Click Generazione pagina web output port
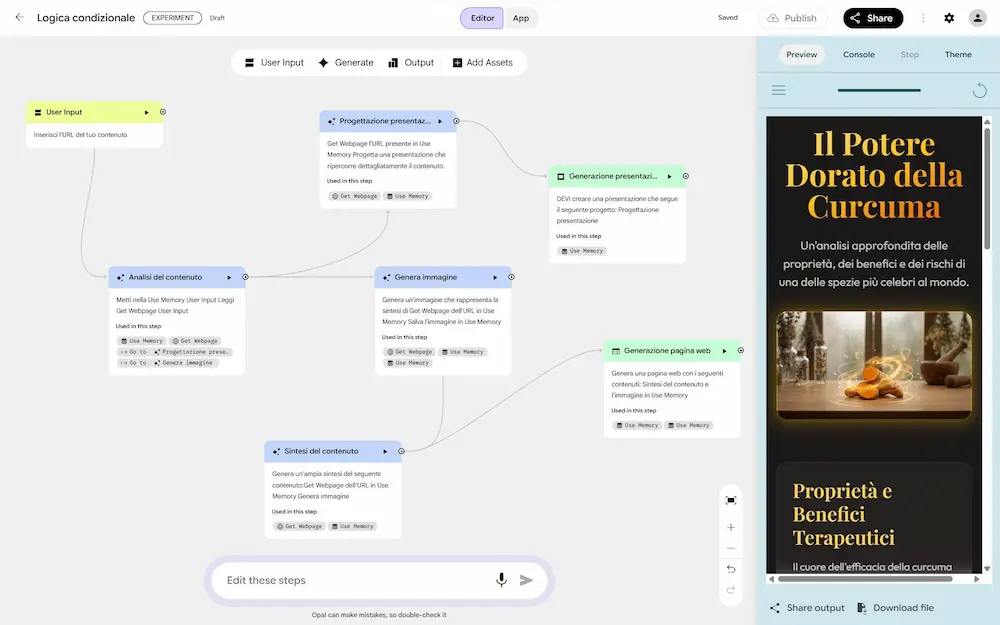Screen dimensions: 1000x625 click(x=740, y=351)
